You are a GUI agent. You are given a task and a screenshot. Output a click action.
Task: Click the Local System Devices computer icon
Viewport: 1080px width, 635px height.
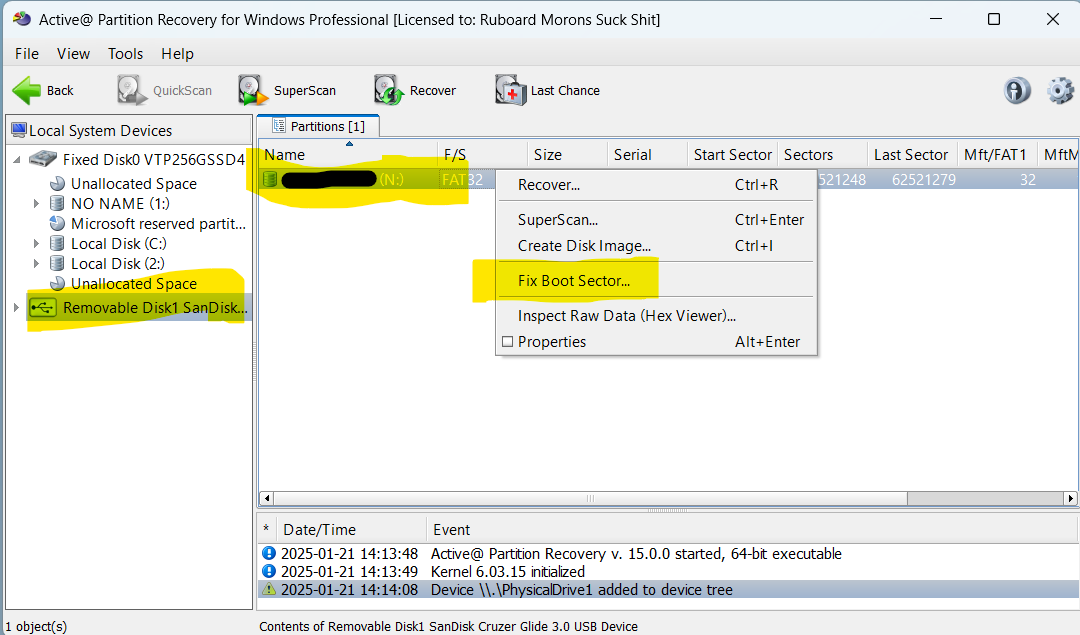click(x=19, y=130)
